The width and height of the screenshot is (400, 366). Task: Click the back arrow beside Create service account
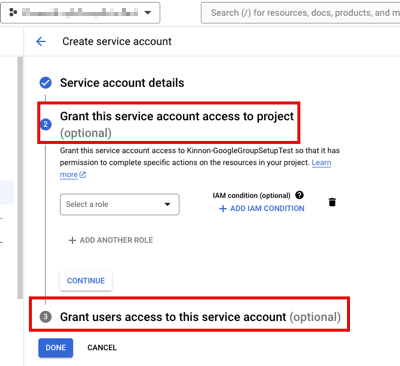click(41, 42)
